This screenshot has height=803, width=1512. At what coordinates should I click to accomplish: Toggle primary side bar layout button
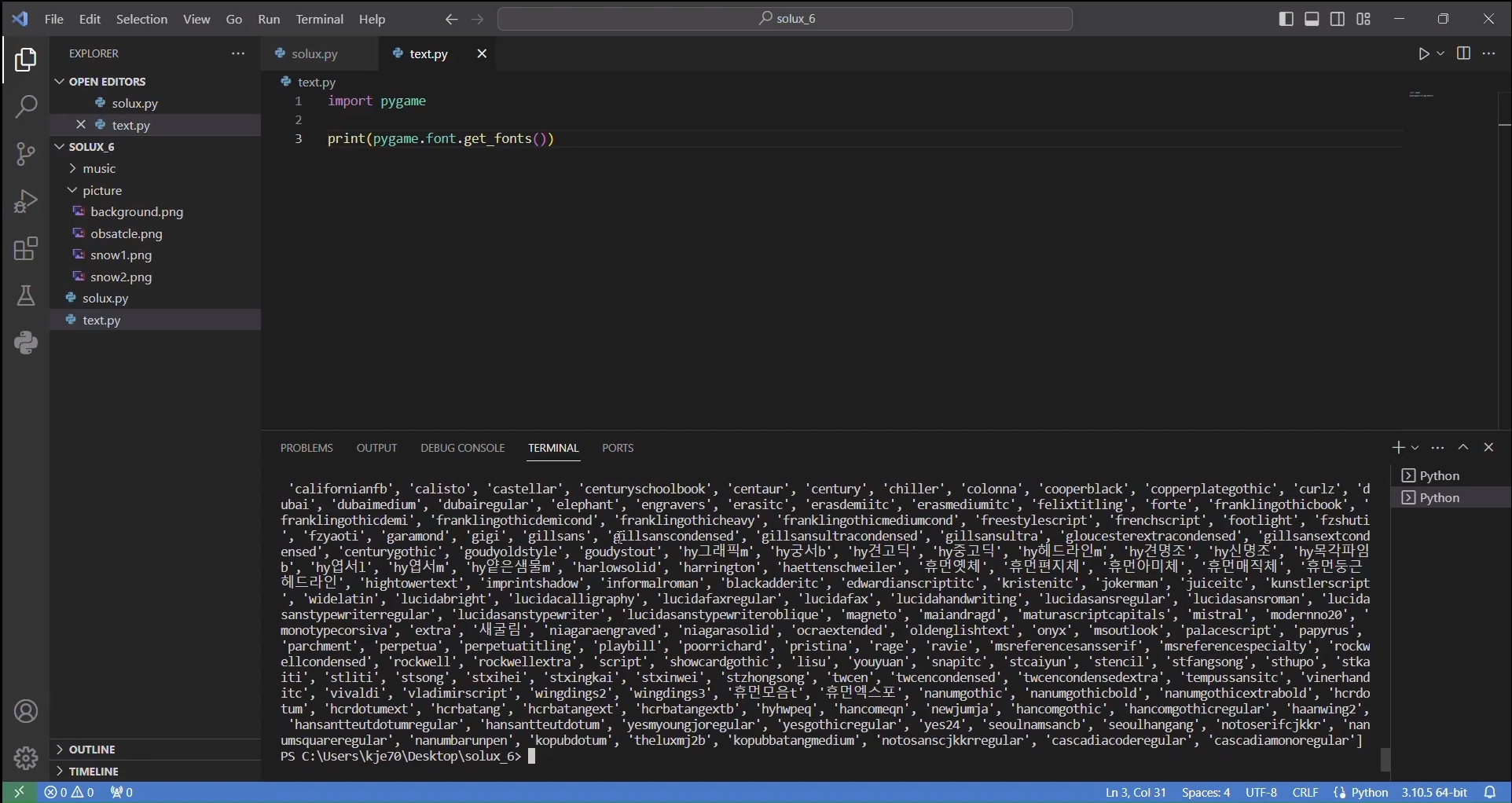(1286, 19)
